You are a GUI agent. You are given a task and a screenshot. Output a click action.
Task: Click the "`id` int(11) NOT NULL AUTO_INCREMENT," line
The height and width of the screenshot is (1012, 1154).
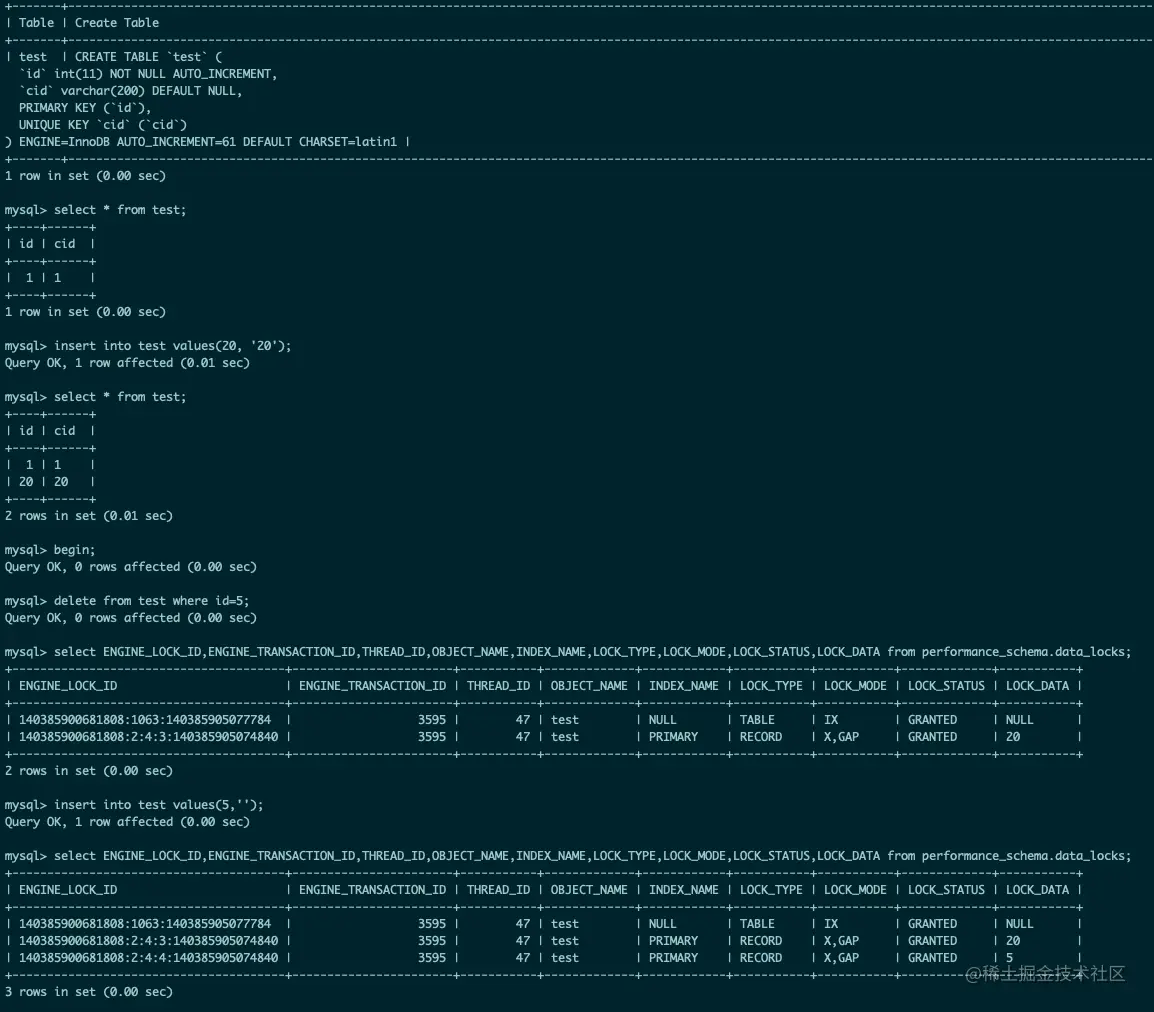coord(148,74)
